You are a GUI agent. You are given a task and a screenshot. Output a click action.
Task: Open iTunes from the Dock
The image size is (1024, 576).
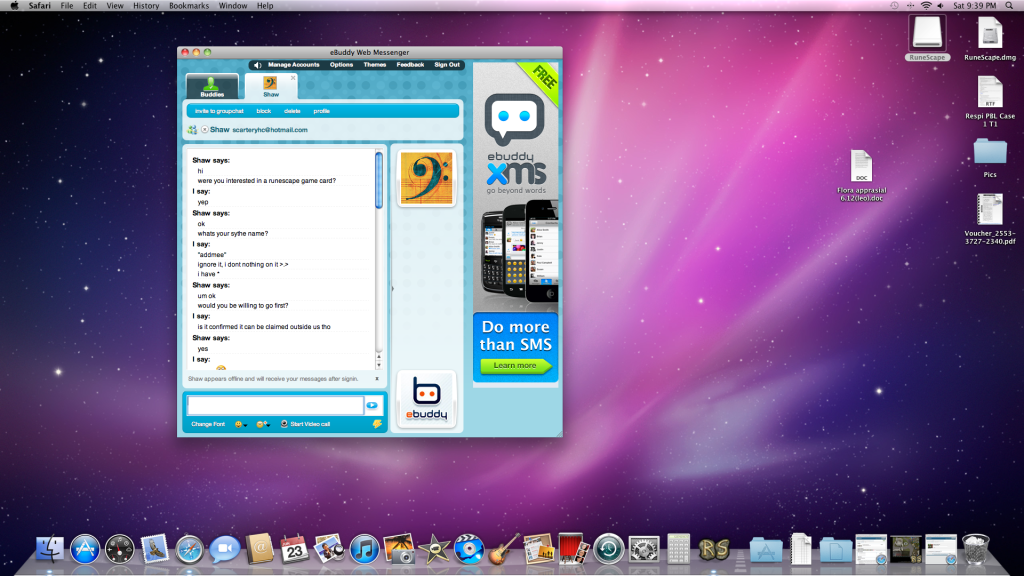364,549
